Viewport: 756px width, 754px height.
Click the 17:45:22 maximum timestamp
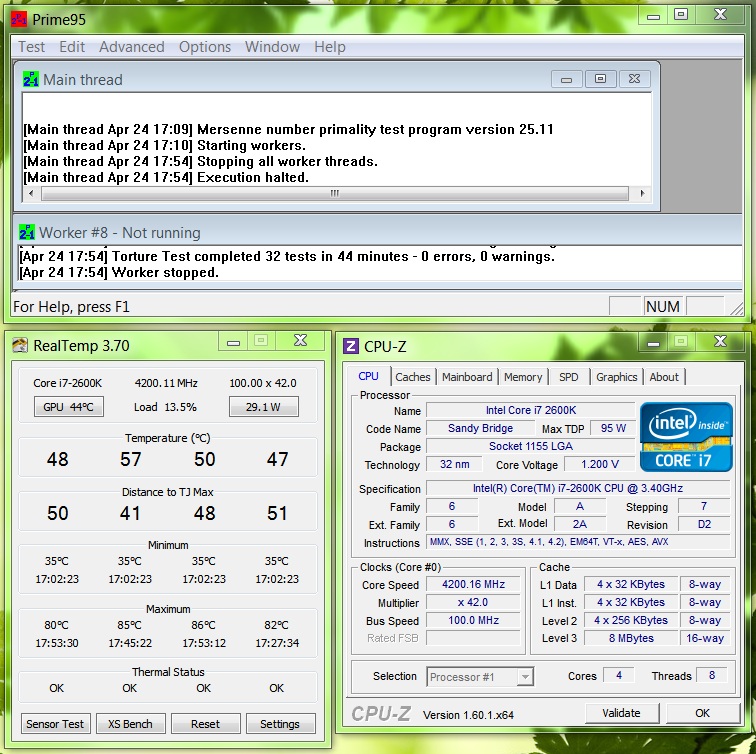(130, 643)
